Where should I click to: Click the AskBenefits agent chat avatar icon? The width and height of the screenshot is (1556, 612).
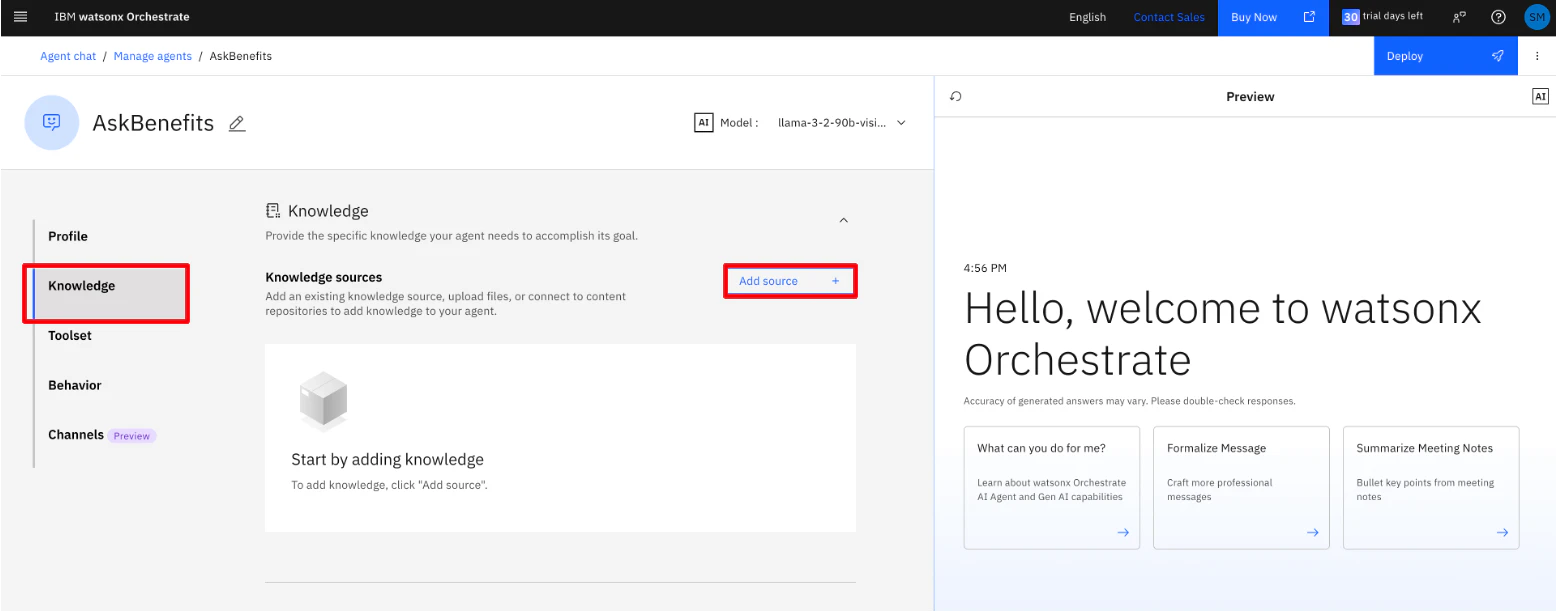click(x=52, y=122)
